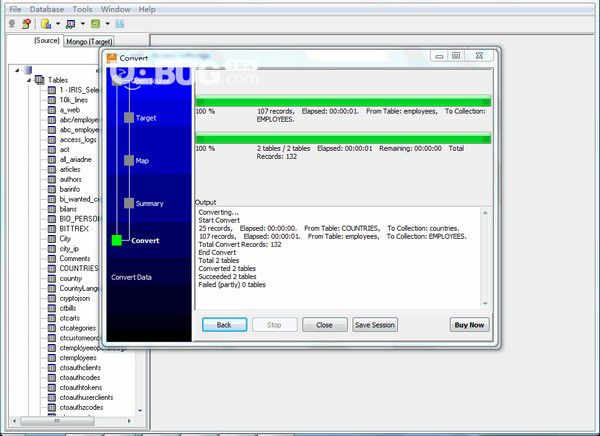
Task: Select the ctemployees table in the tree
Action: [78, 358]
